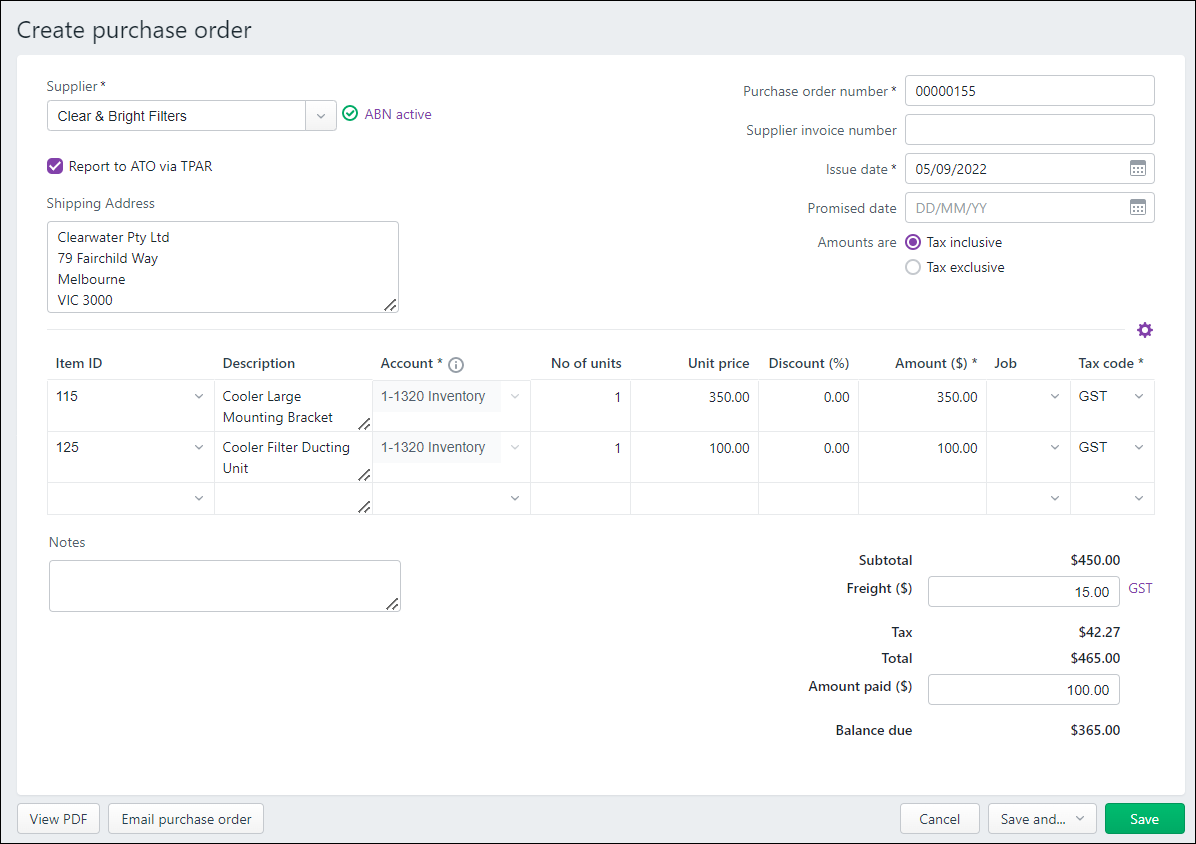Open the Promised date calendar picker
Image resolution: width=1196 pixels, height=844 pixels.
(x=1138, y=207)
